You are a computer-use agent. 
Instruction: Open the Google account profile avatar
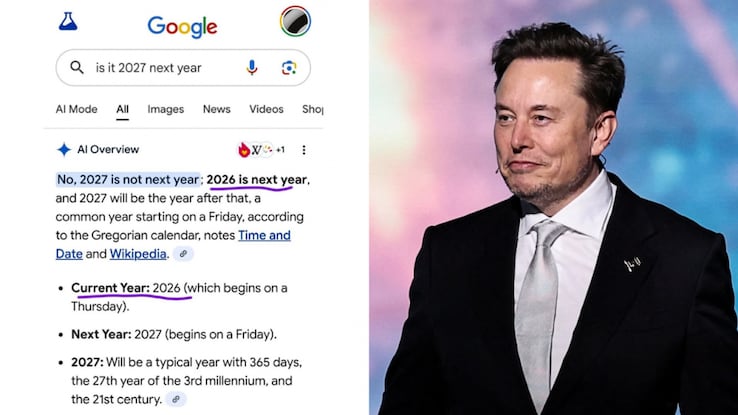tap(295, 21)
